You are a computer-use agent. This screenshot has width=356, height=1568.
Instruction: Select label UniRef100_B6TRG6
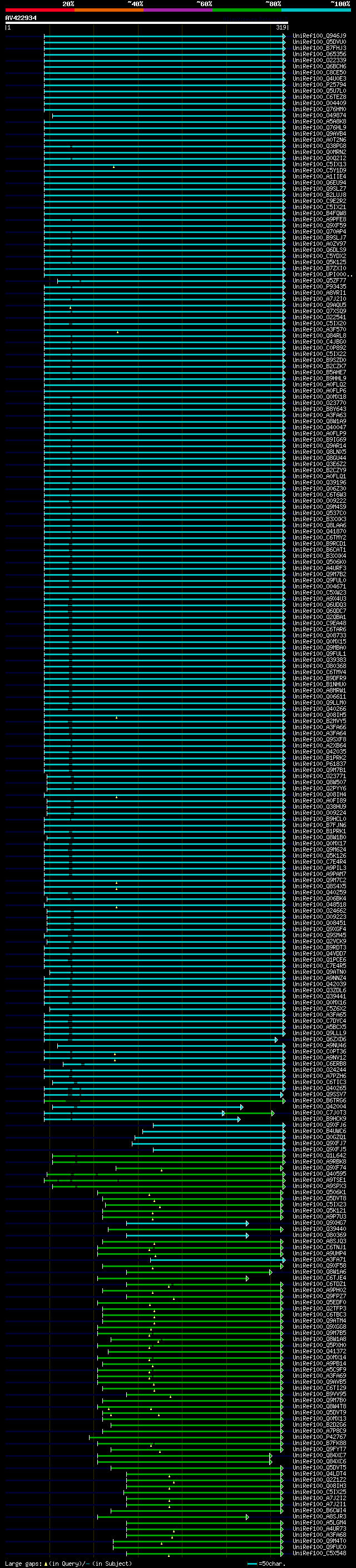[x=319, y=1101]
